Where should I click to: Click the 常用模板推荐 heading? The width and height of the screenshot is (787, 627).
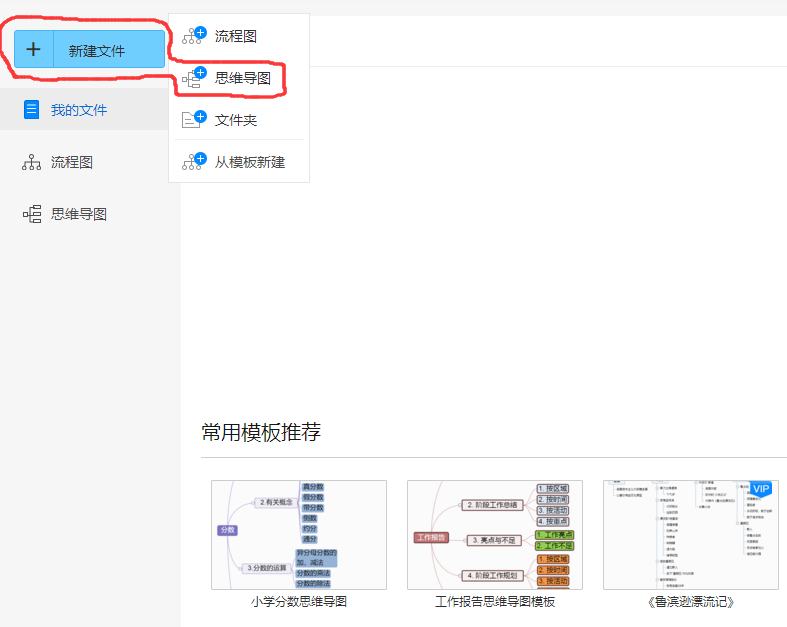coord(261,432)
